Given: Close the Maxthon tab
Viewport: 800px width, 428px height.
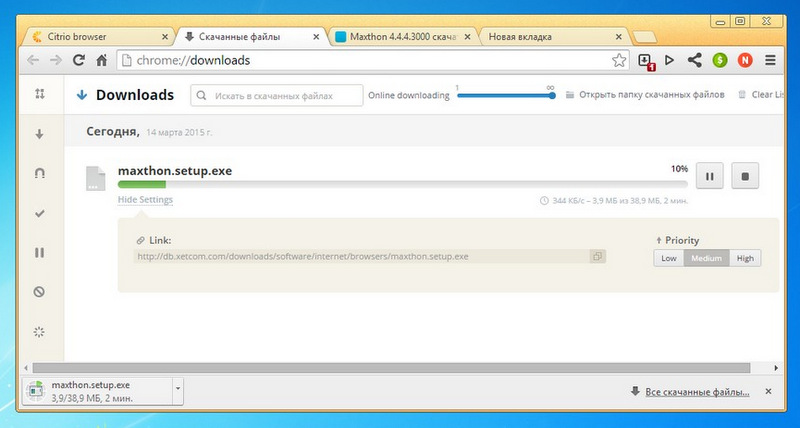Looking at the screenshot, I should point(467,37).
